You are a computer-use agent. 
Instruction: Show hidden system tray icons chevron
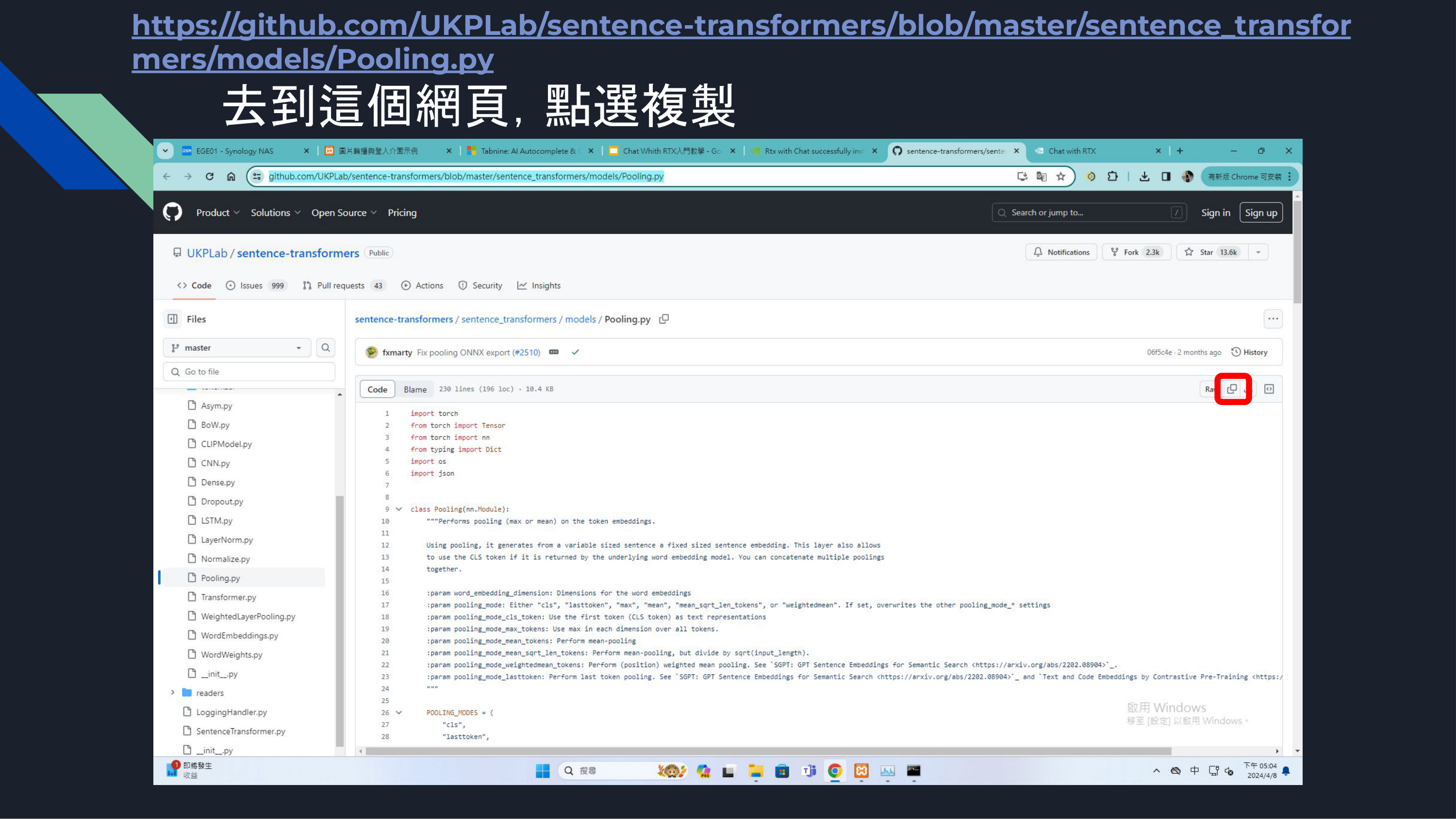pos(1157,771)
